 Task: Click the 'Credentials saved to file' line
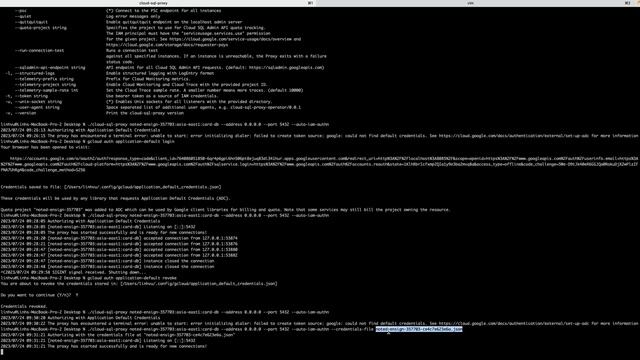click(x=111, y=187)
